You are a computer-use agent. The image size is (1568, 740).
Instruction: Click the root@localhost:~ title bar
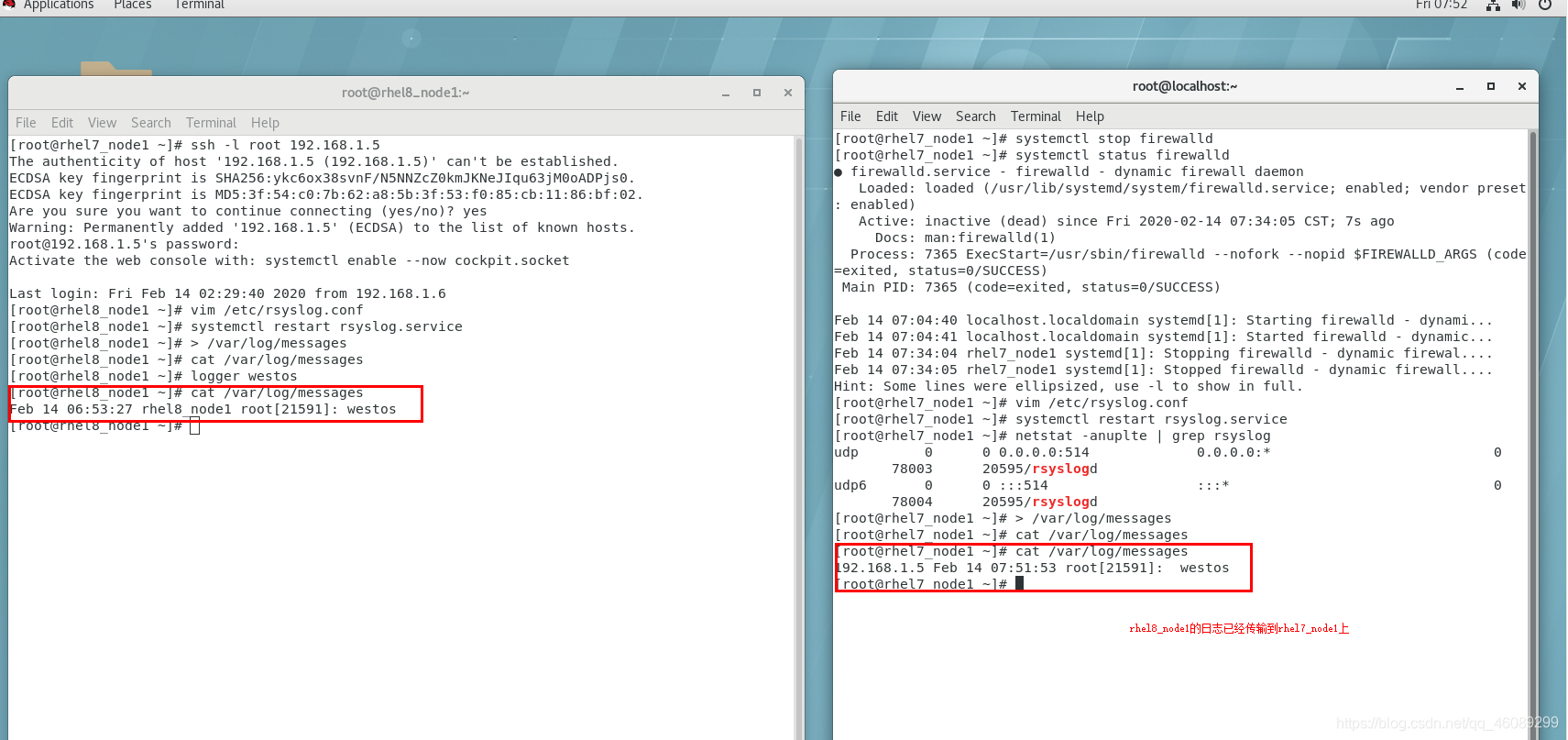tap(1185, 86)
